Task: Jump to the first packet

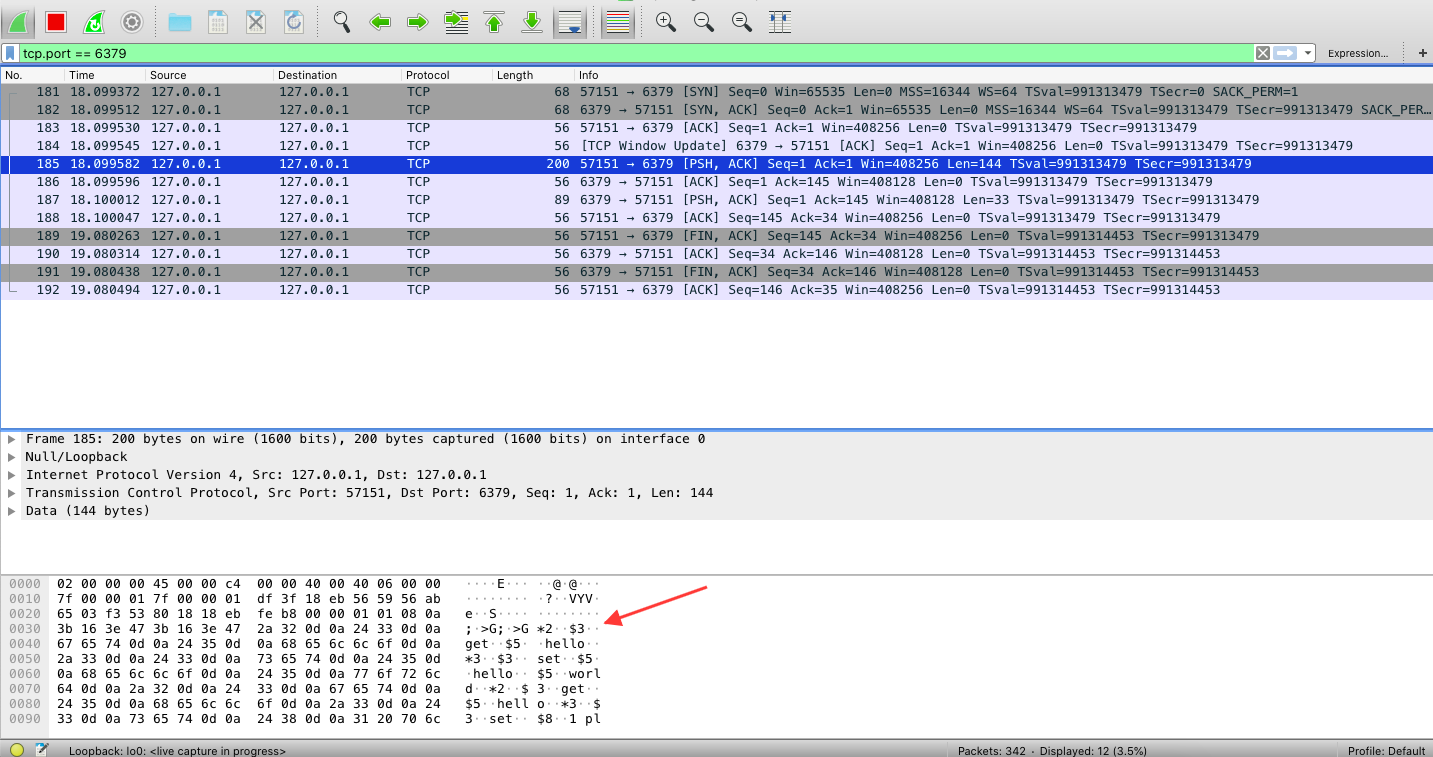Action: click(x=494, y=21)
